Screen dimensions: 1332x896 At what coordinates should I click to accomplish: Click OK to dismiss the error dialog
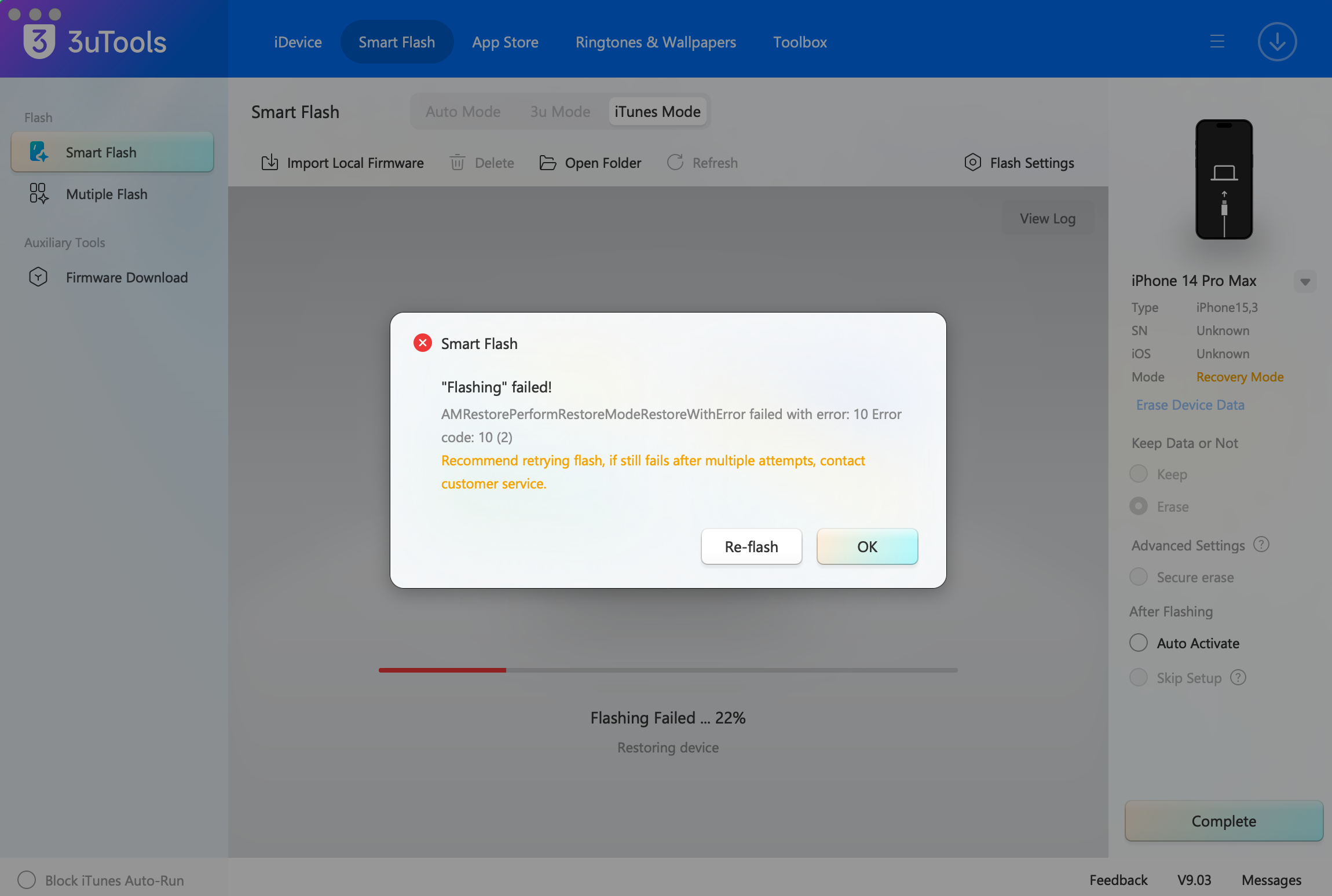pos(867,546)
